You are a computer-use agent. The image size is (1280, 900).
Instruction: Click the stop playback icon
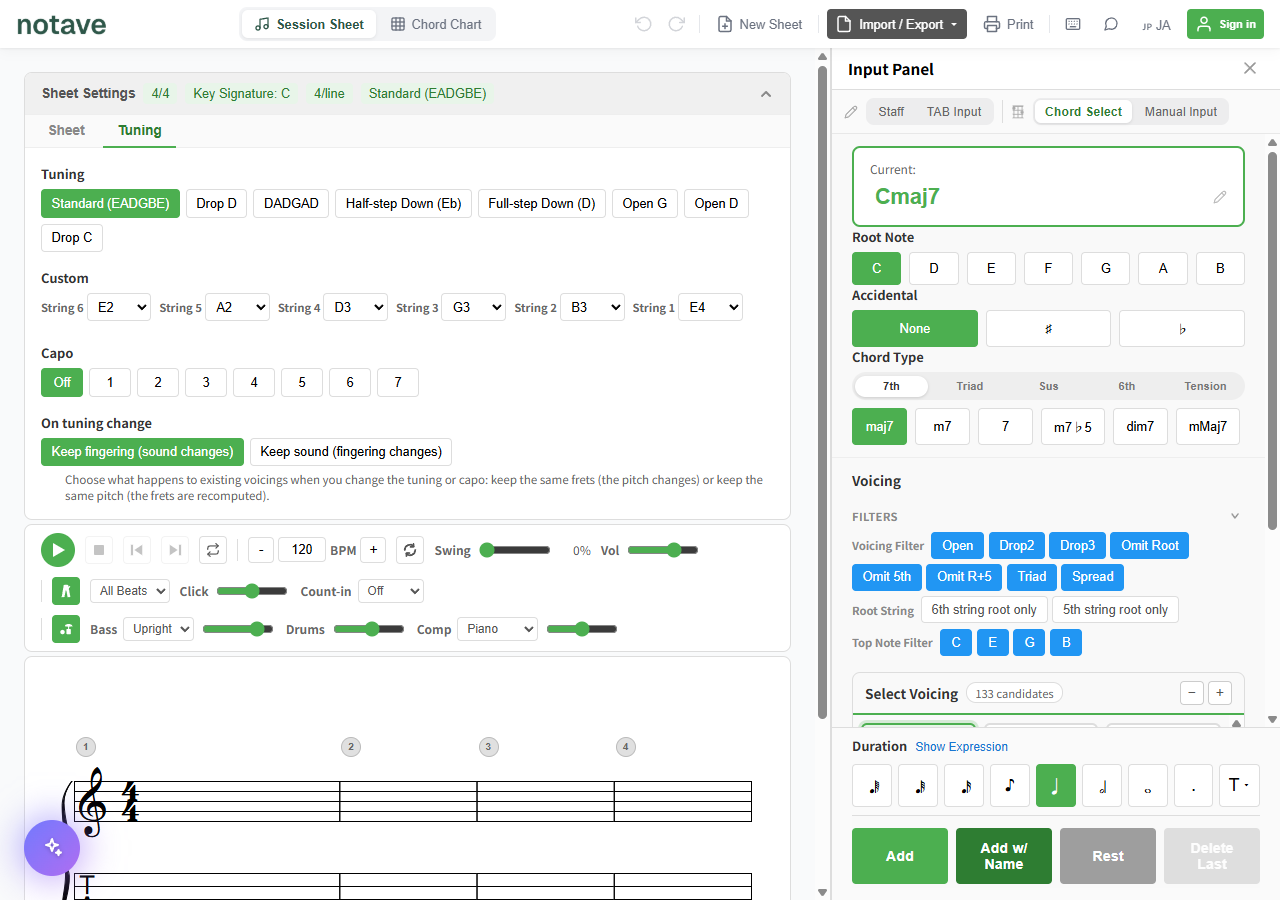coord(99,550)
